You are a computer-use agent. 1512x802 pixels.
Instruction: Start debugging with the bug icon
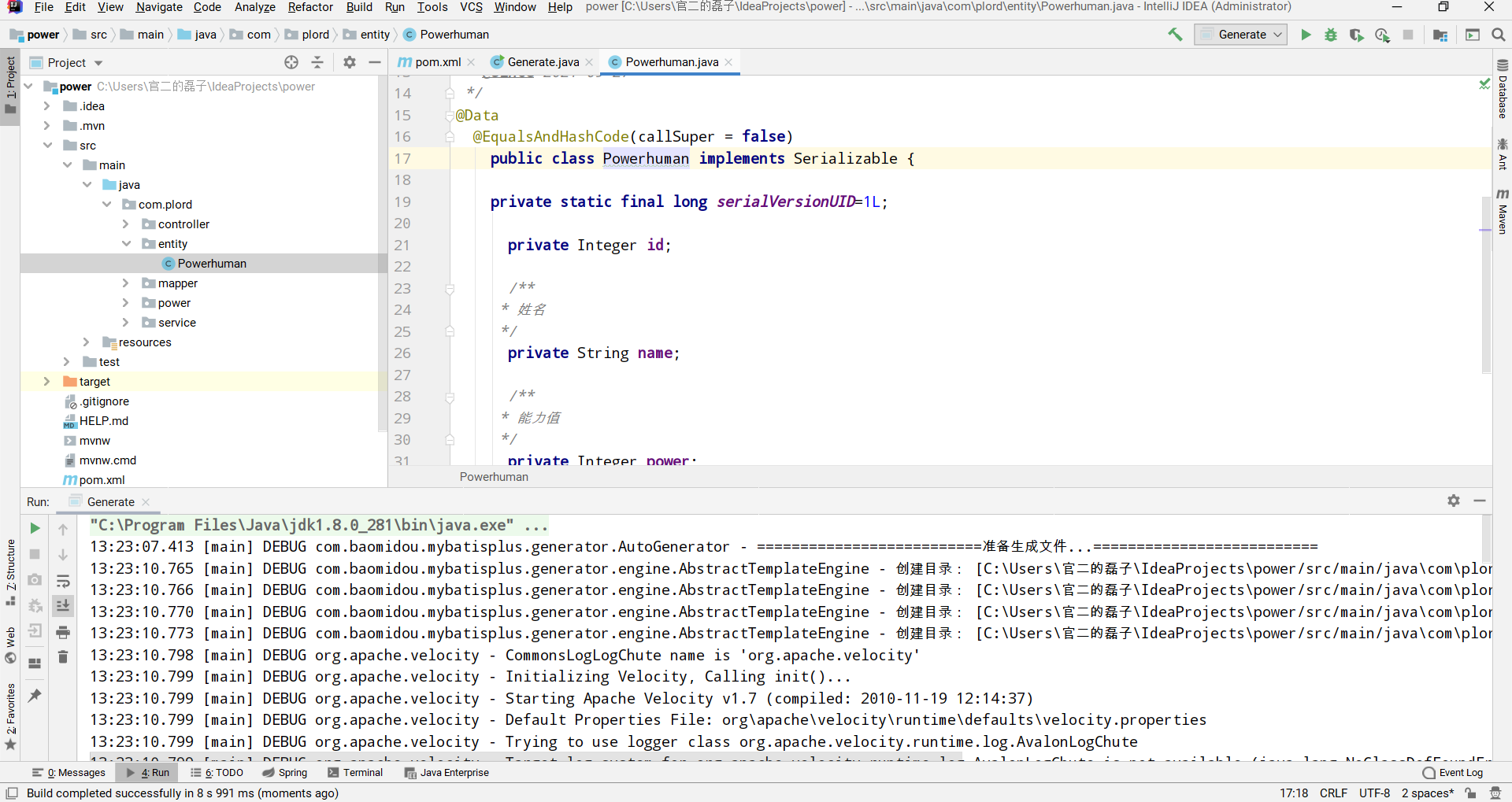click(1331, 35)
